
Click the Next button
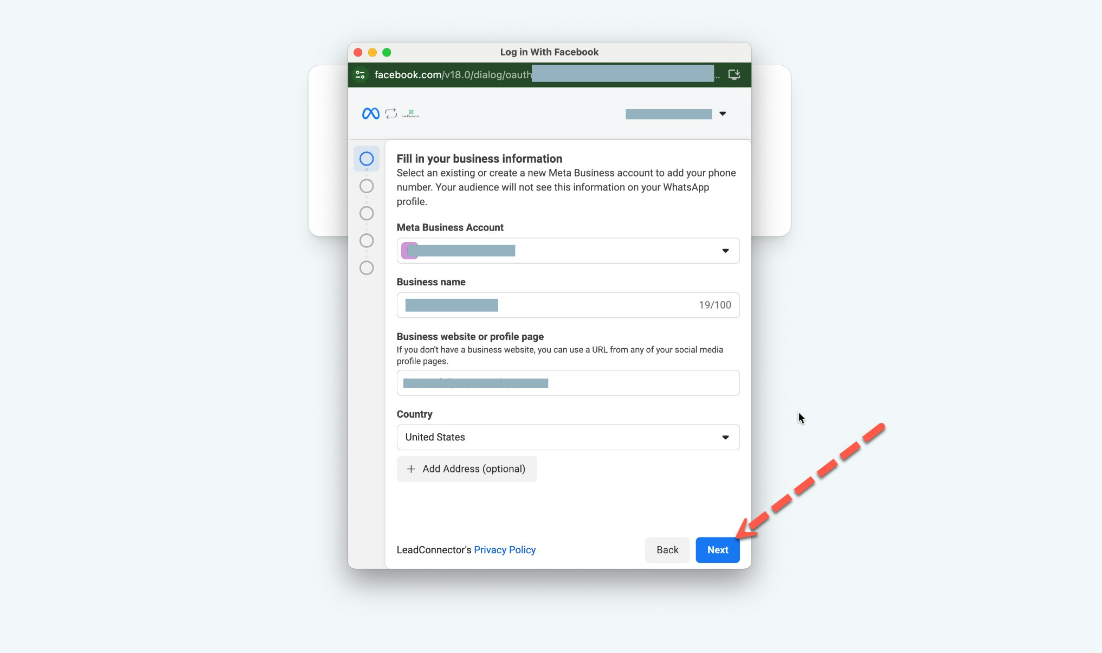(717, 550)
